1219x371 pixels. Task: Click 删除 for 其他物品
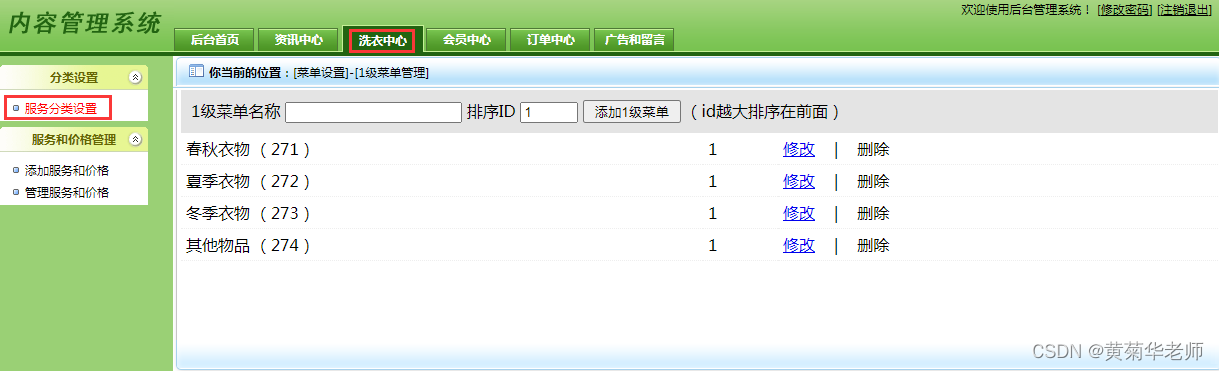tap(873, 246)
